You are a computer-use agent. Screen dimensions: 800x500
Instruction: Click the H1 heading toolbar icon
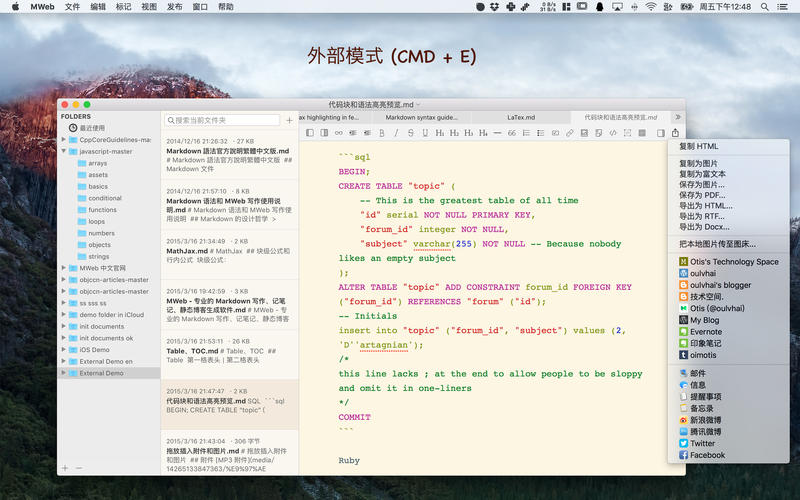click(x=440, y=132)
